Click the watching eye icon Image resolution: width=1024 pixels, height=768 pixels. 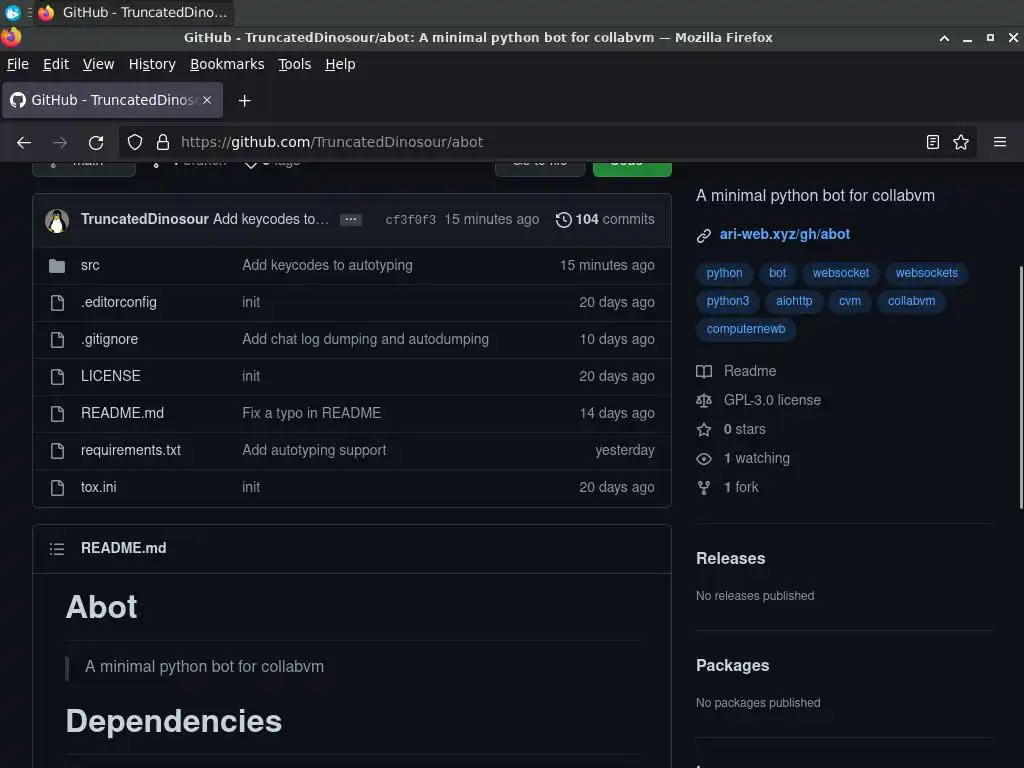[x=703, y=459]
